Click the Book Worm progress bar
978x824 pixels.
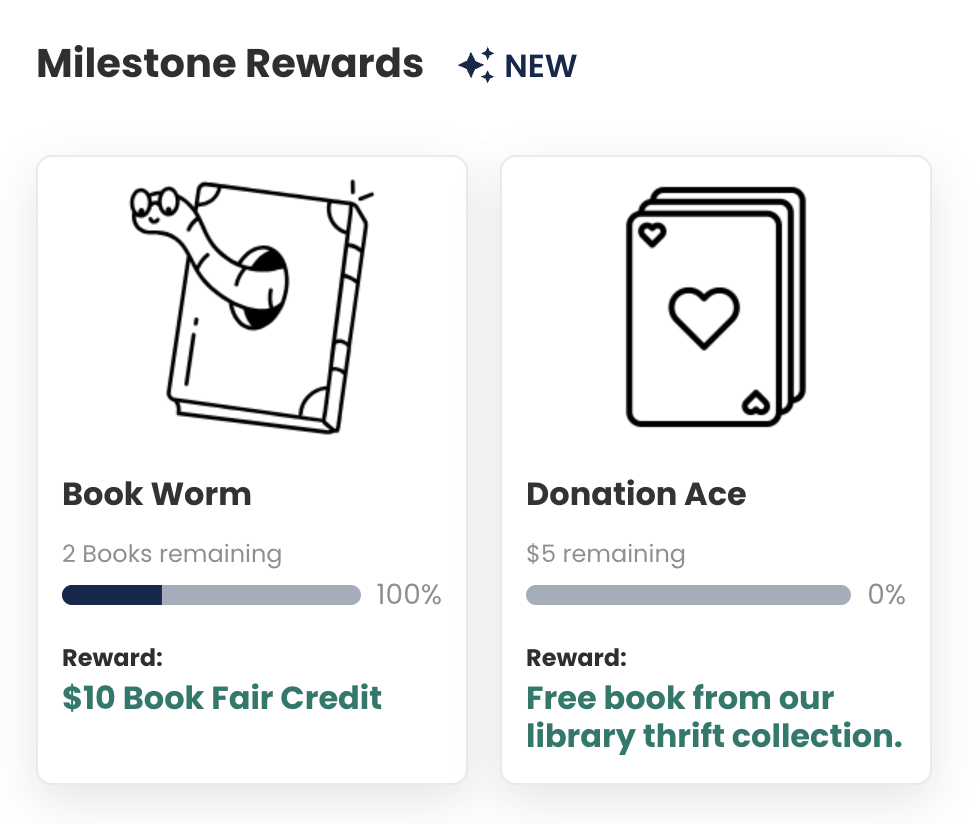[211, 595]
